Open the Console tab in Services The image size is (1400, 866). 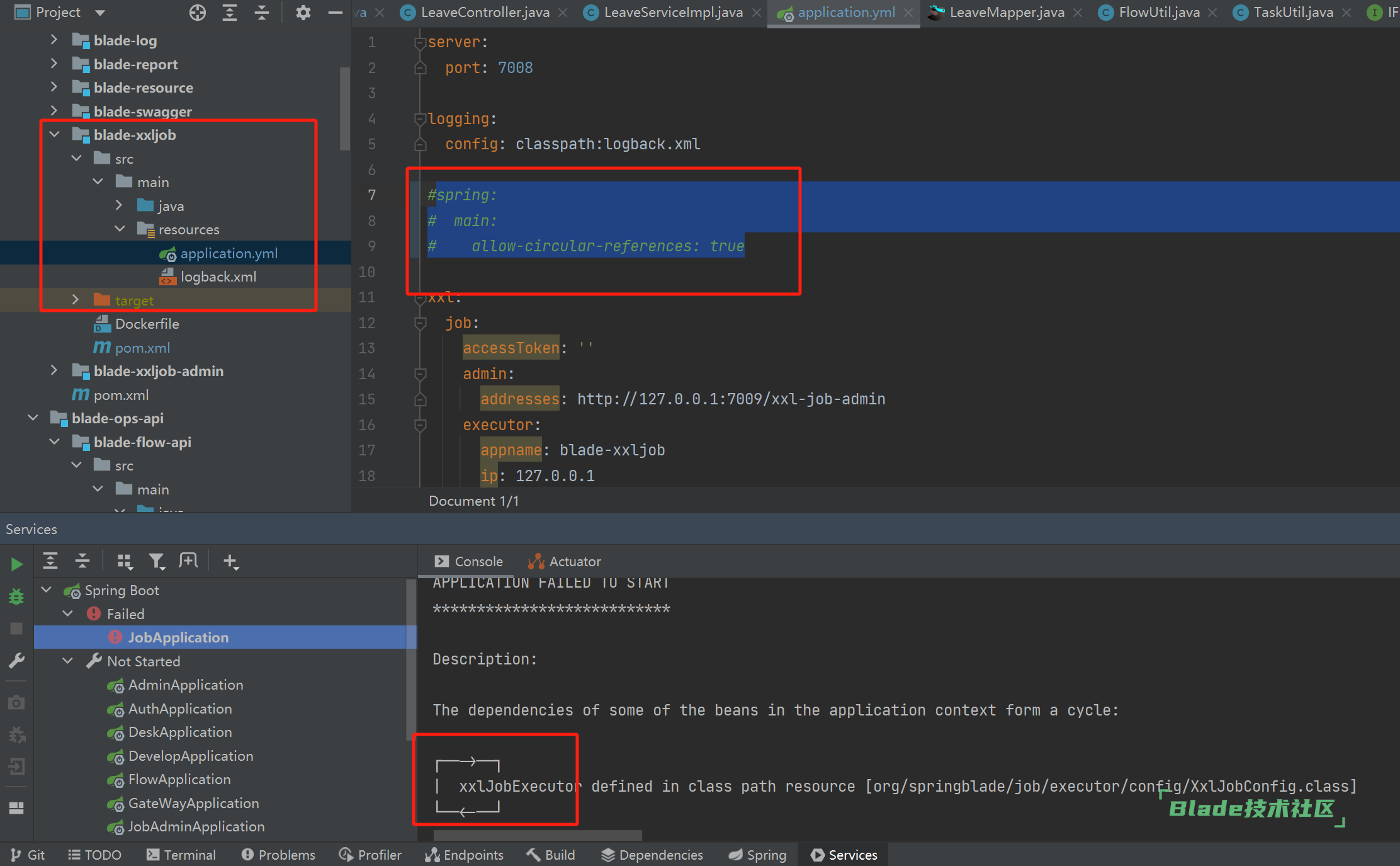(469, 561)
